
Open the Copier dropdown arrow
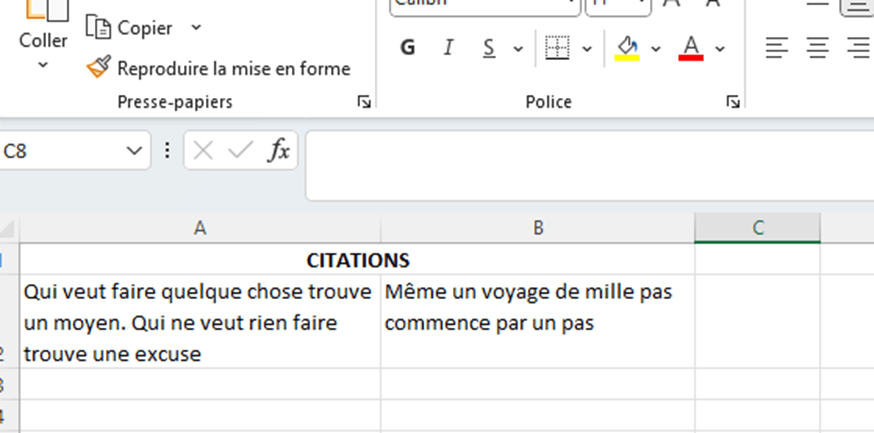point(195,28)
